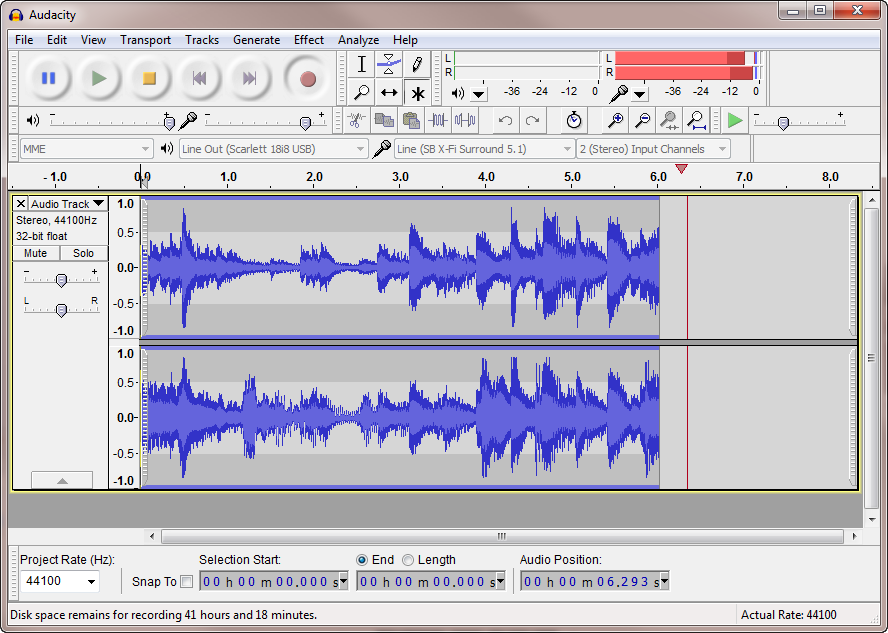The height and width of the screenshot is (633, 888).
Task: Select the Zoom (magnifier) tool
Action: [x=361, y=92]
